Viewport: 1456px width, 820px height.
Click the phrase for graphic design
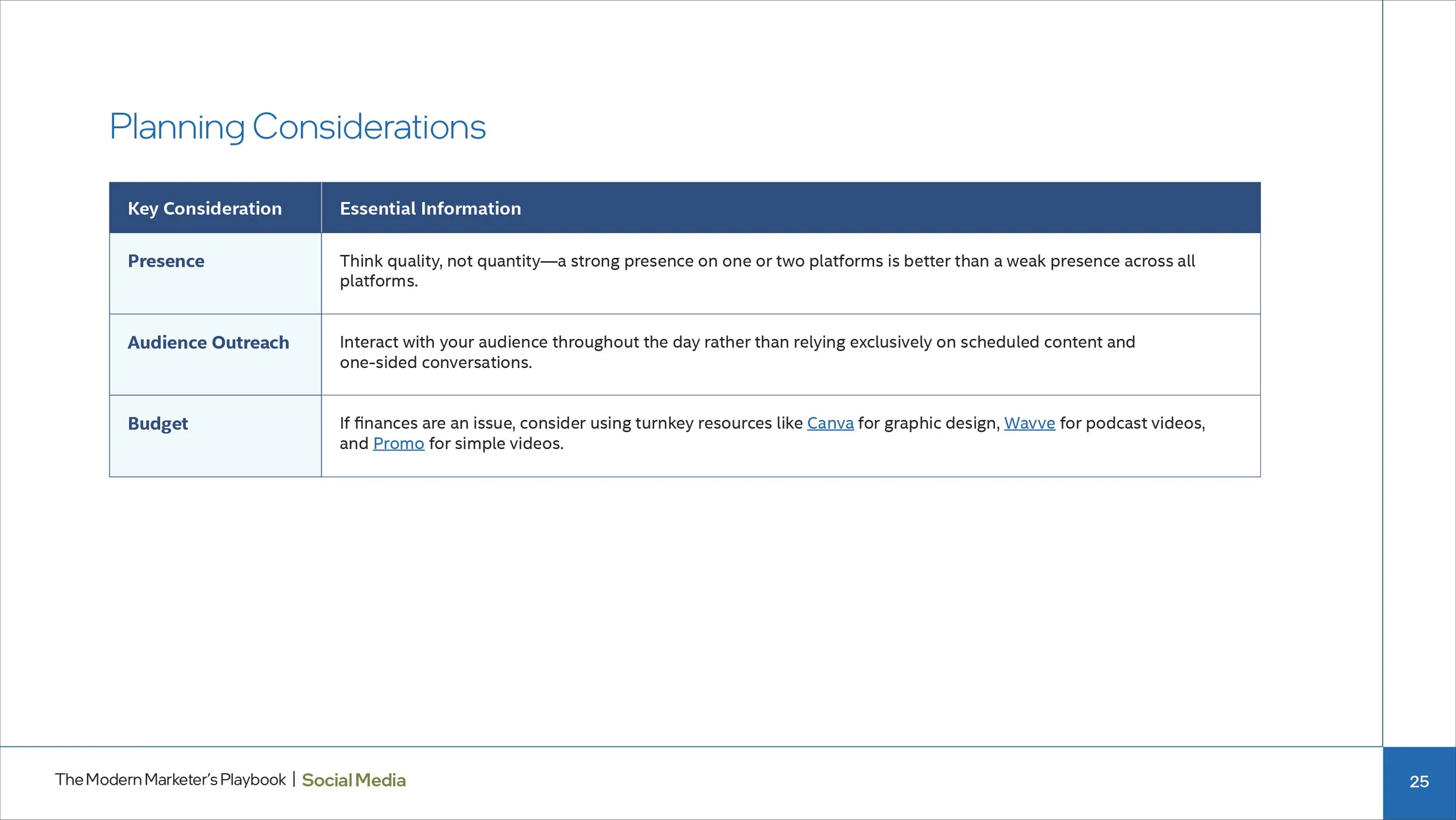pos(929,424)
